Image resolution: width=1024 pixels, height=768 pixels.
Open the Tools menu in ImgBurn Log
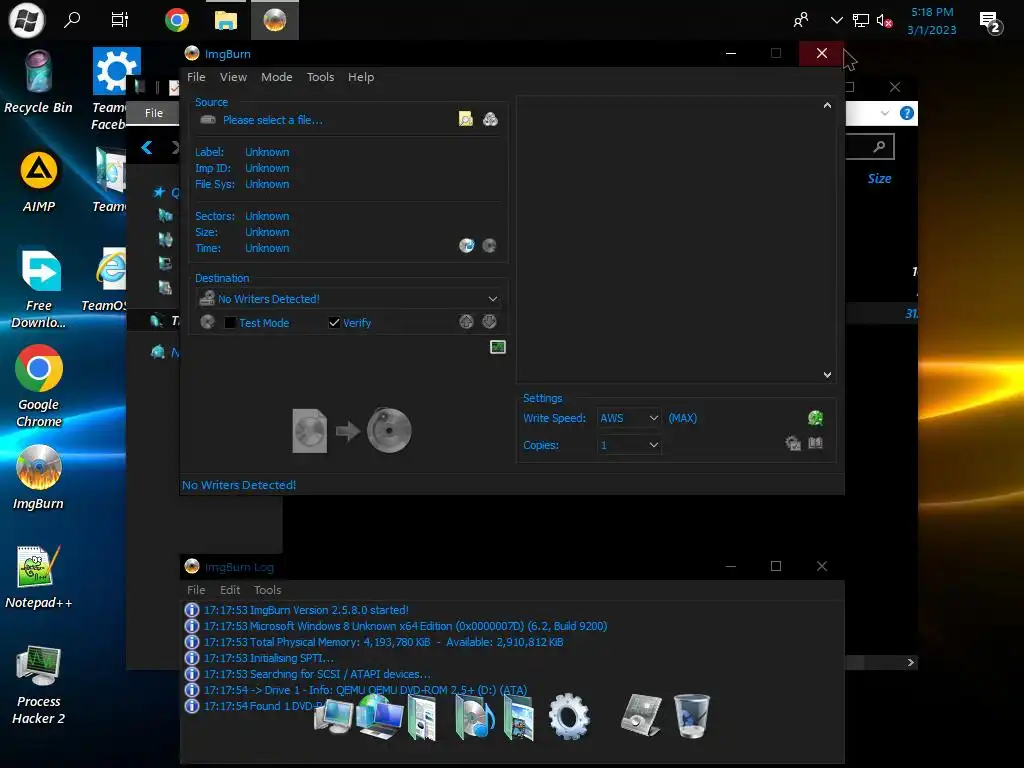[x=268, y=590]
